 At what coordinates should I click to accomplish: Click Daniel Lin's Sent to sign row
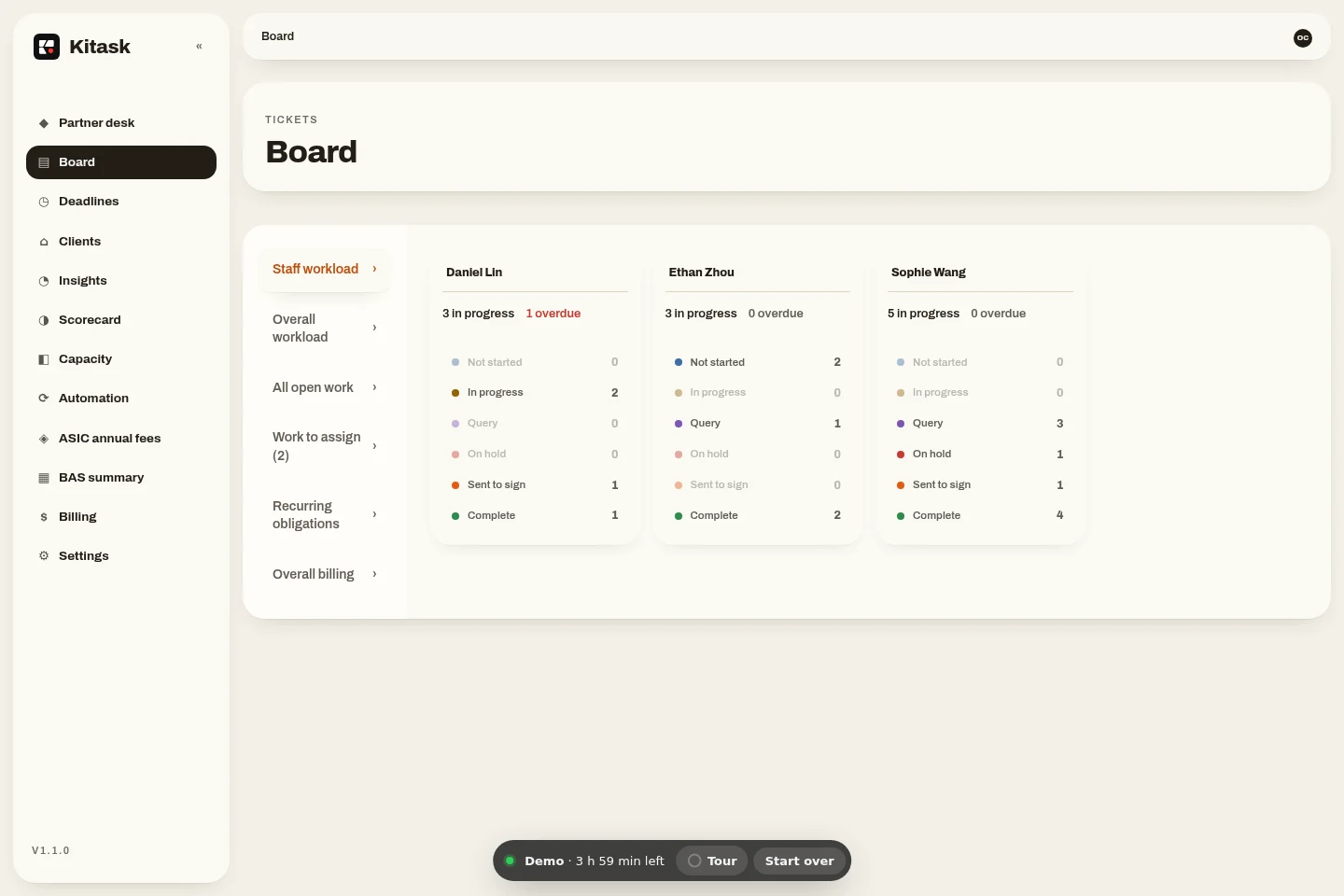tap(535, 485)
